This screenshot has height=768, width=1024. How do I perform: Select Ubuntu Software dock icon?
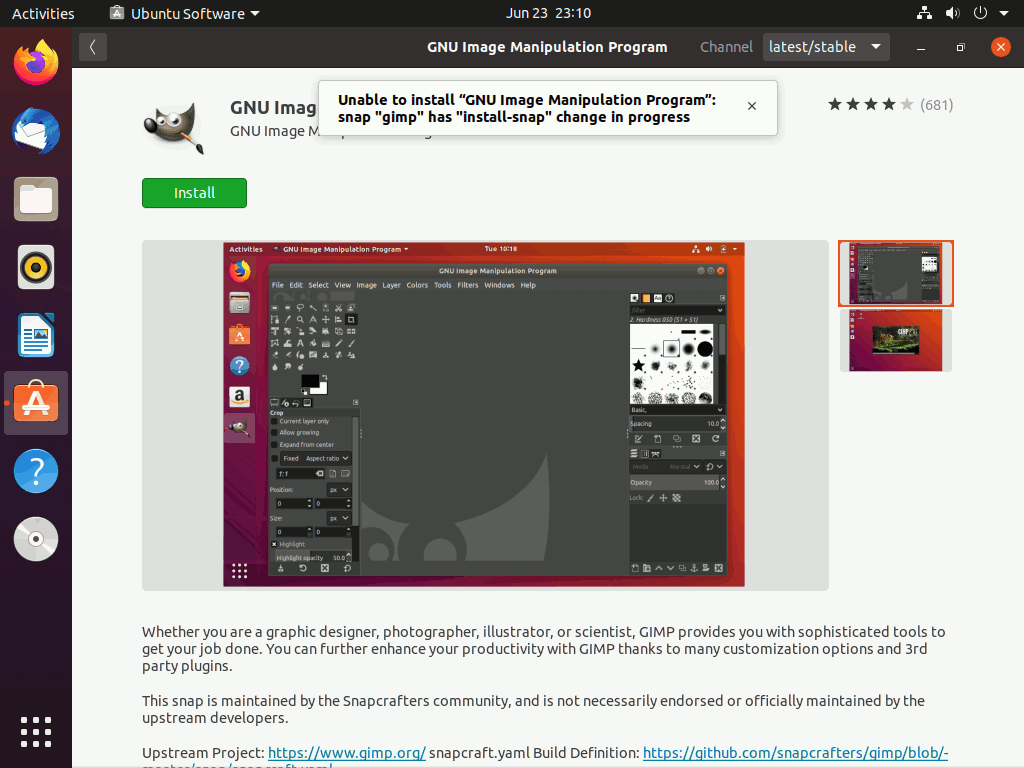click(36, 403)
